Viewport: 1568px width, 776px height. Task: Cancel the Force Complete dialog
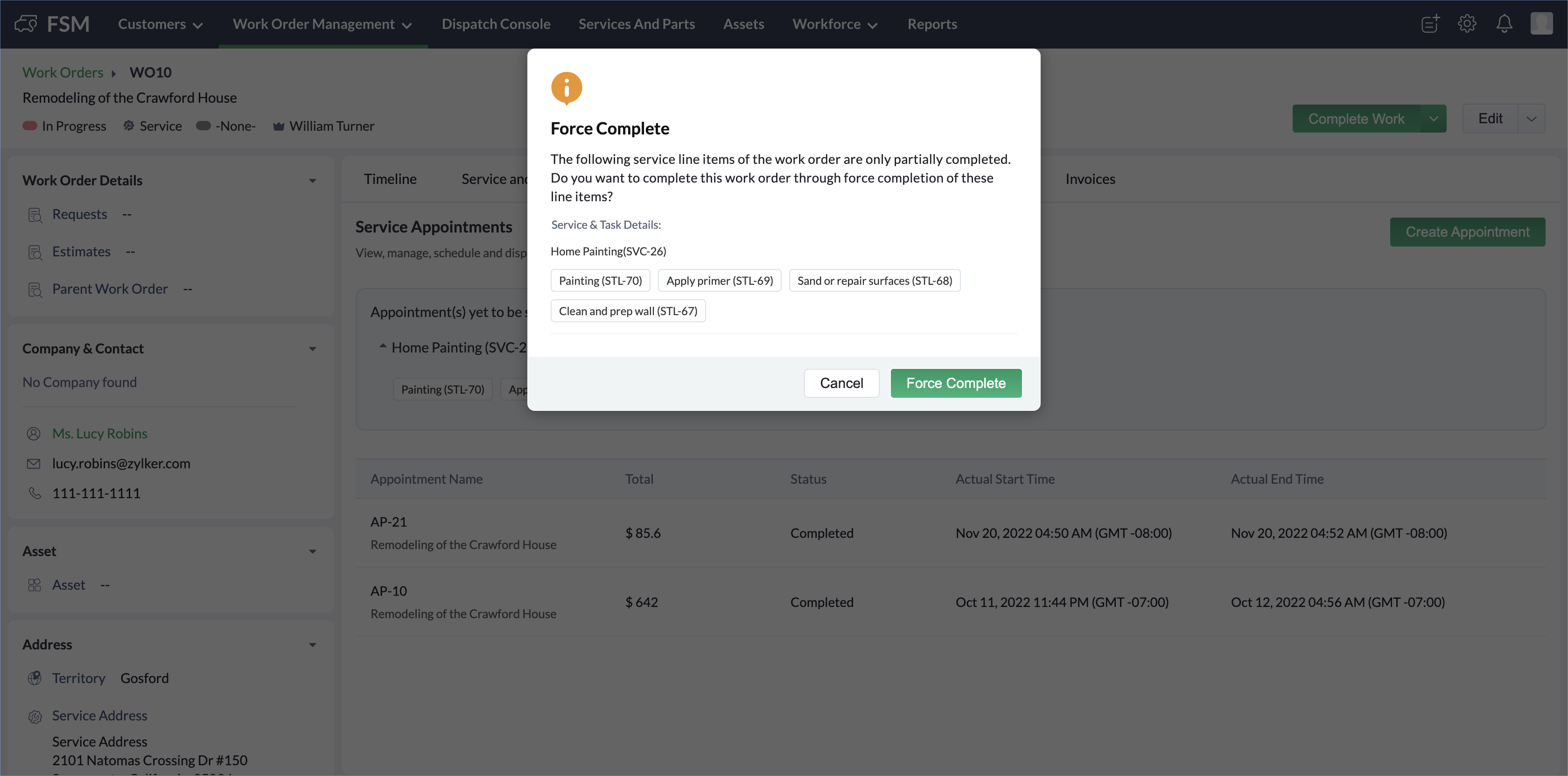click(x=841, y=383)
